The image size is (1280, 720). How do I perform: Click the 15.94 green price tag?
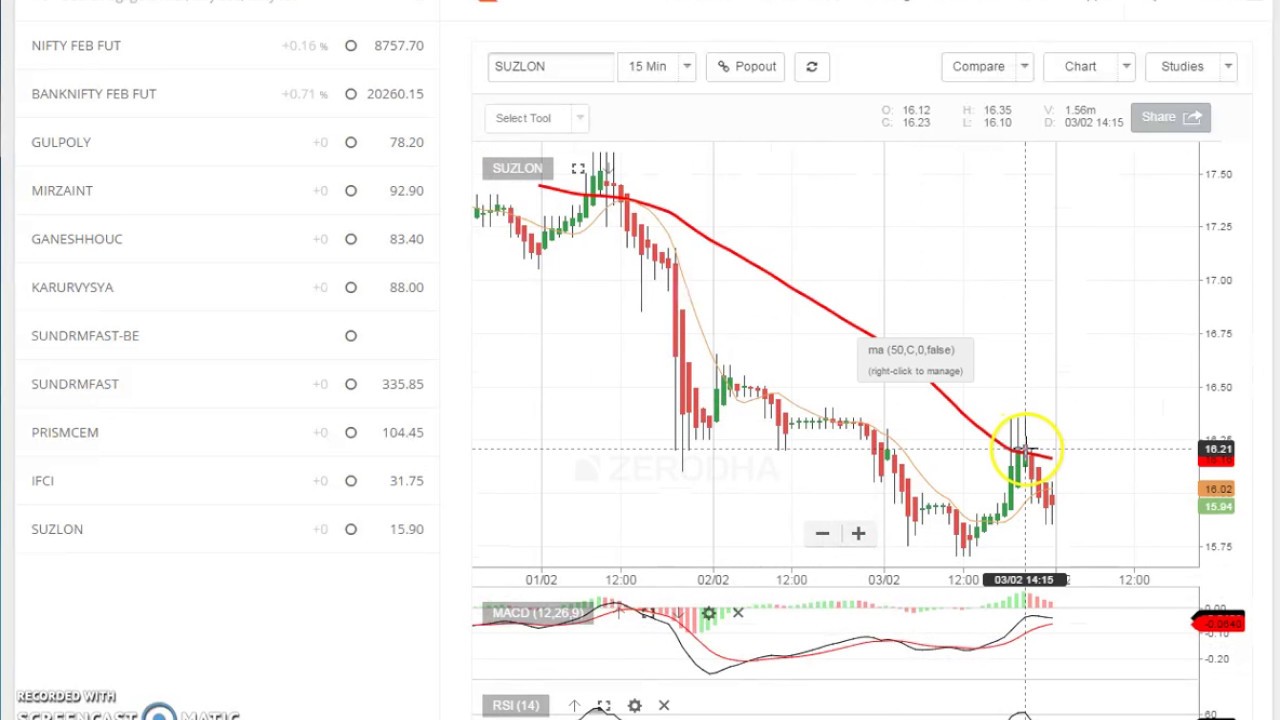pyautogui.click(x=1218, y=507)
